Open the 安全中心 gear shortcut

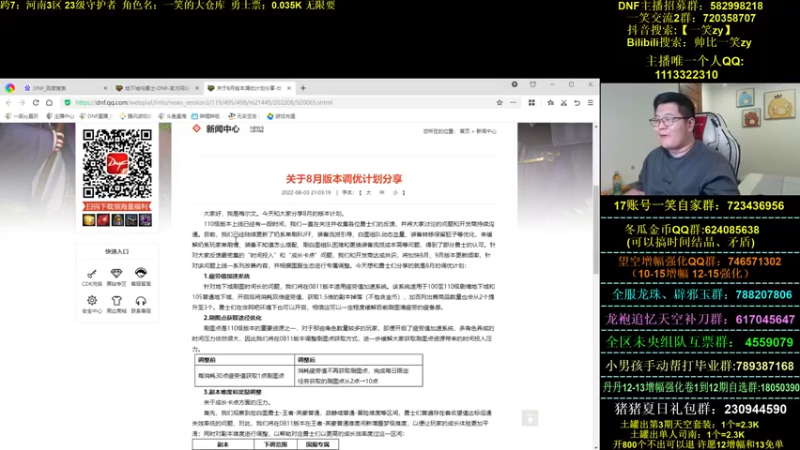(92, 304)
